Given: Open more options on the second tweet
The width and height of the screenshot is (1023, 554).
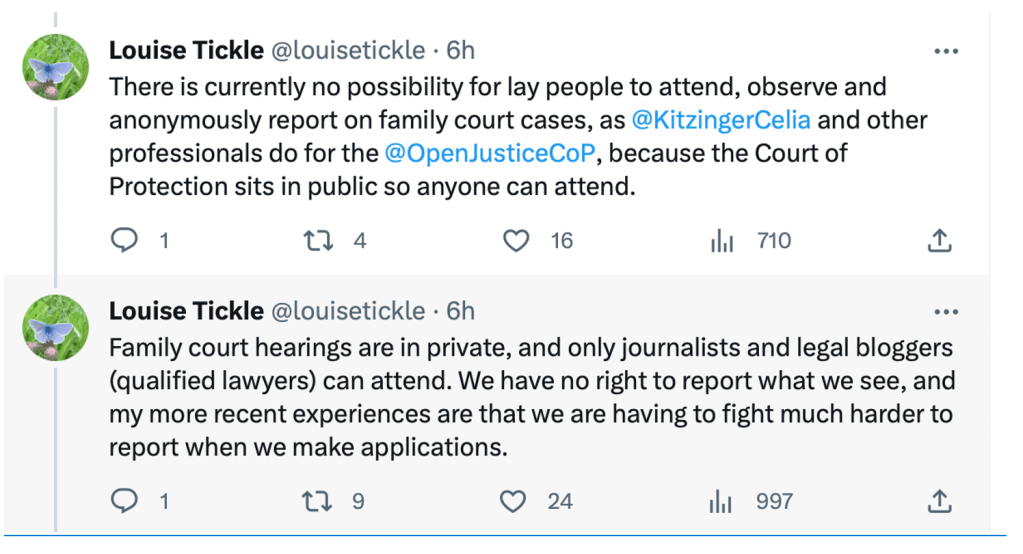Looking at the screenshot, I should click(945, 312).
